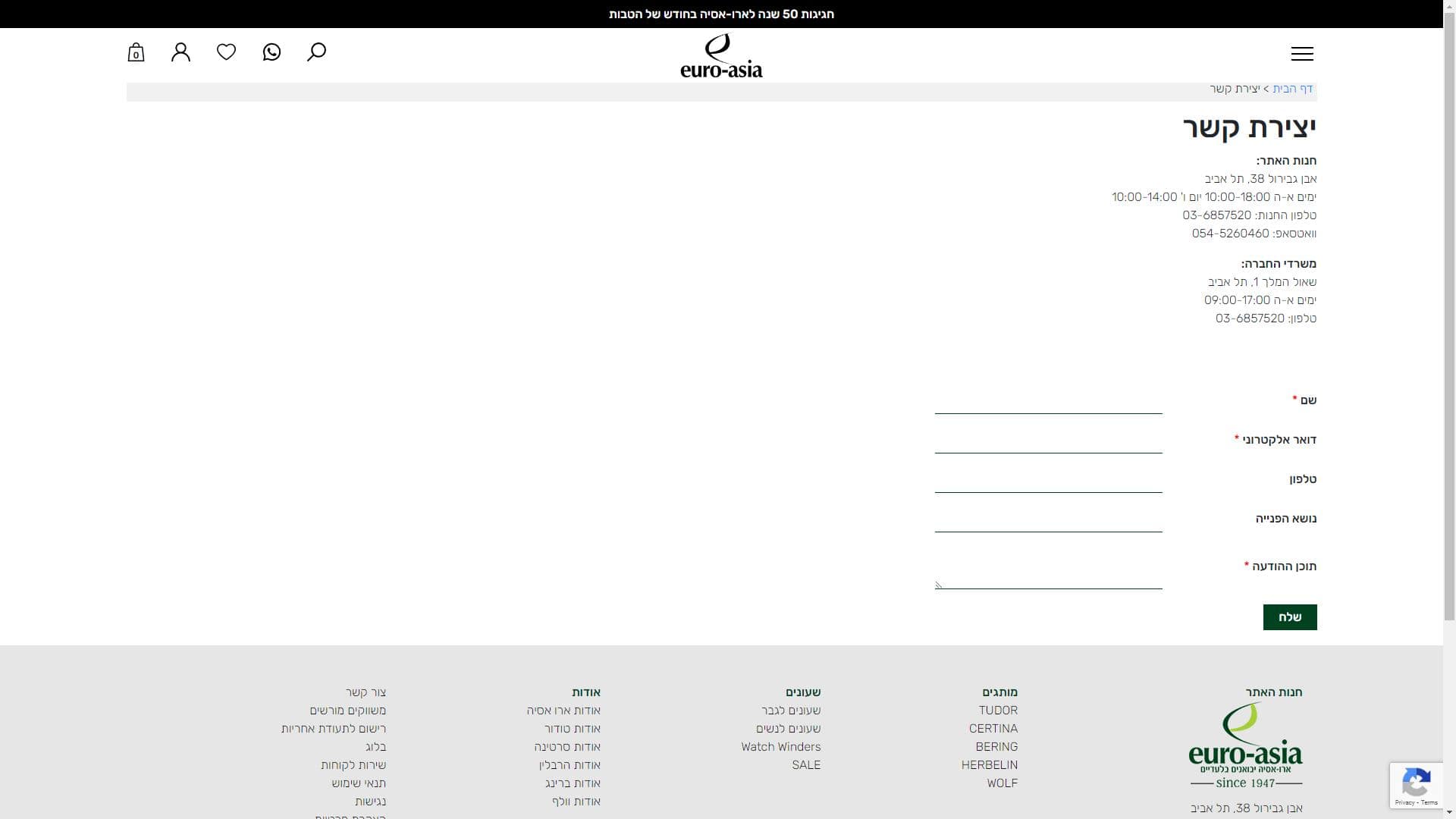
Task: Click the דף הבית breadcrumb link
Action: coord(1292,89)
